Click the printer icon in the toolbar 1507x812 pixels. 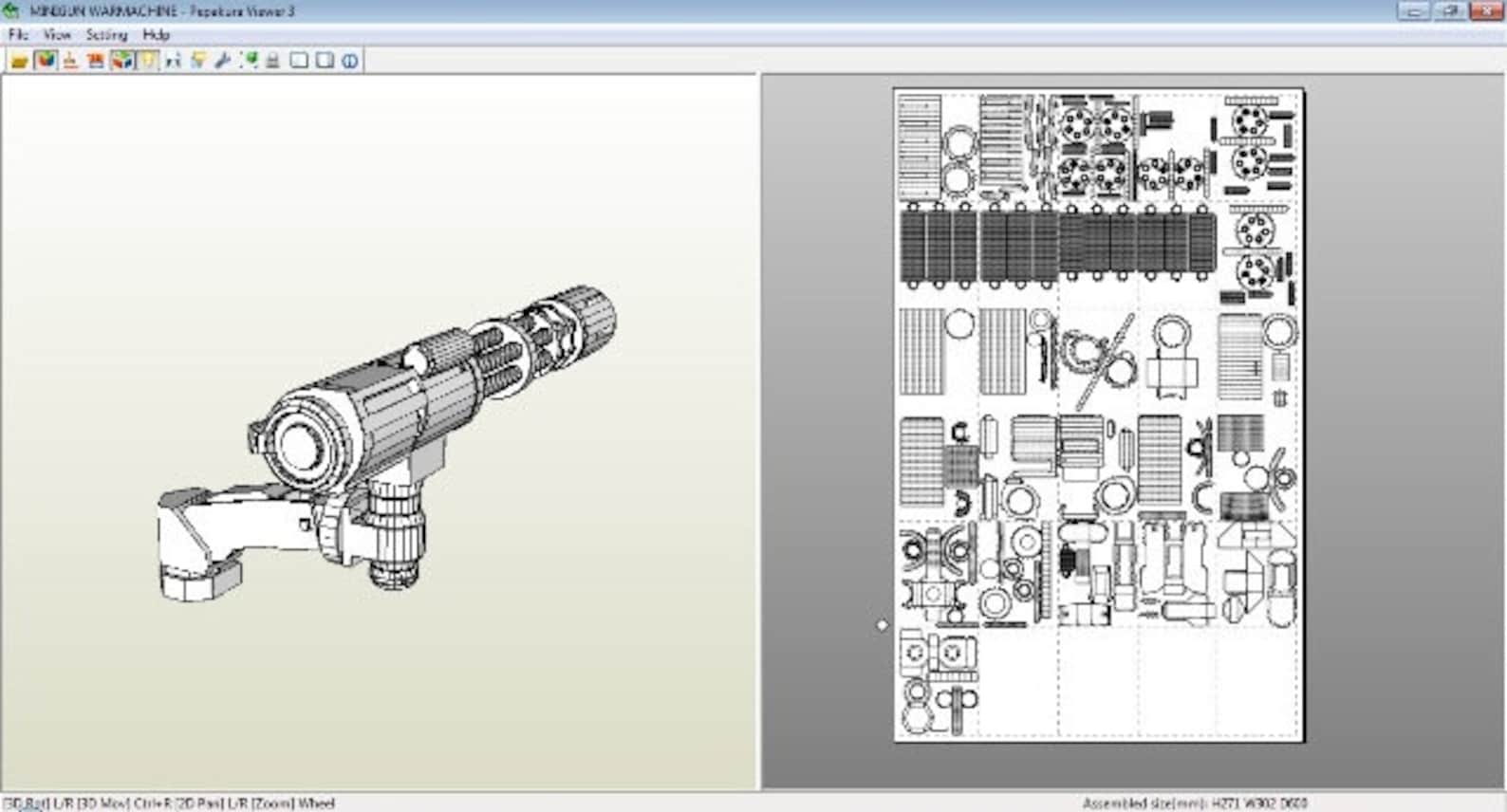tap(273, 61)
